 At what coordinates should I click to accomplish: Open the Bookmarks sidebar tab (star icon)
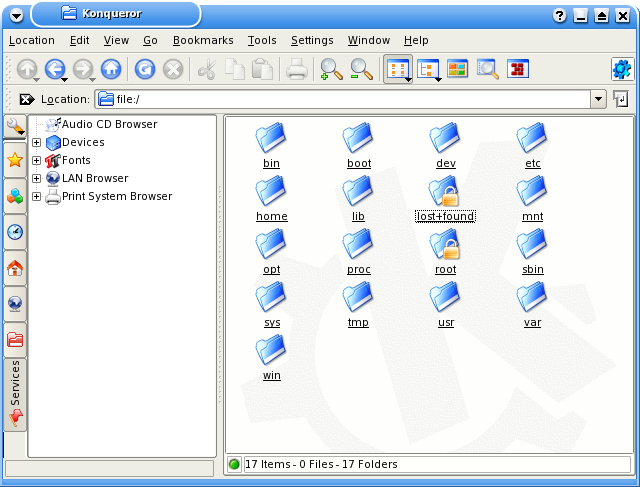pyautogui.click(x=15, y=160)
